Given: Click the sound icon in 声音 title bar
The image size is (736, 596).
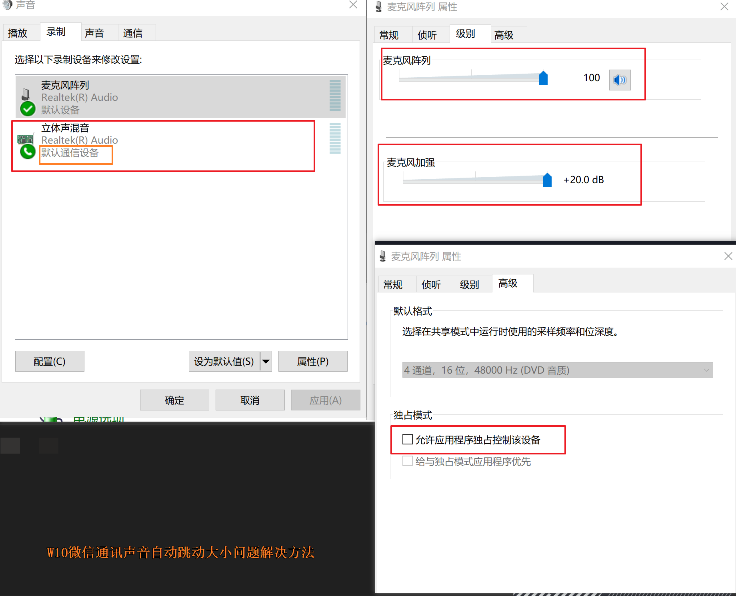Looking at the screenshot, I should (7, 5).
